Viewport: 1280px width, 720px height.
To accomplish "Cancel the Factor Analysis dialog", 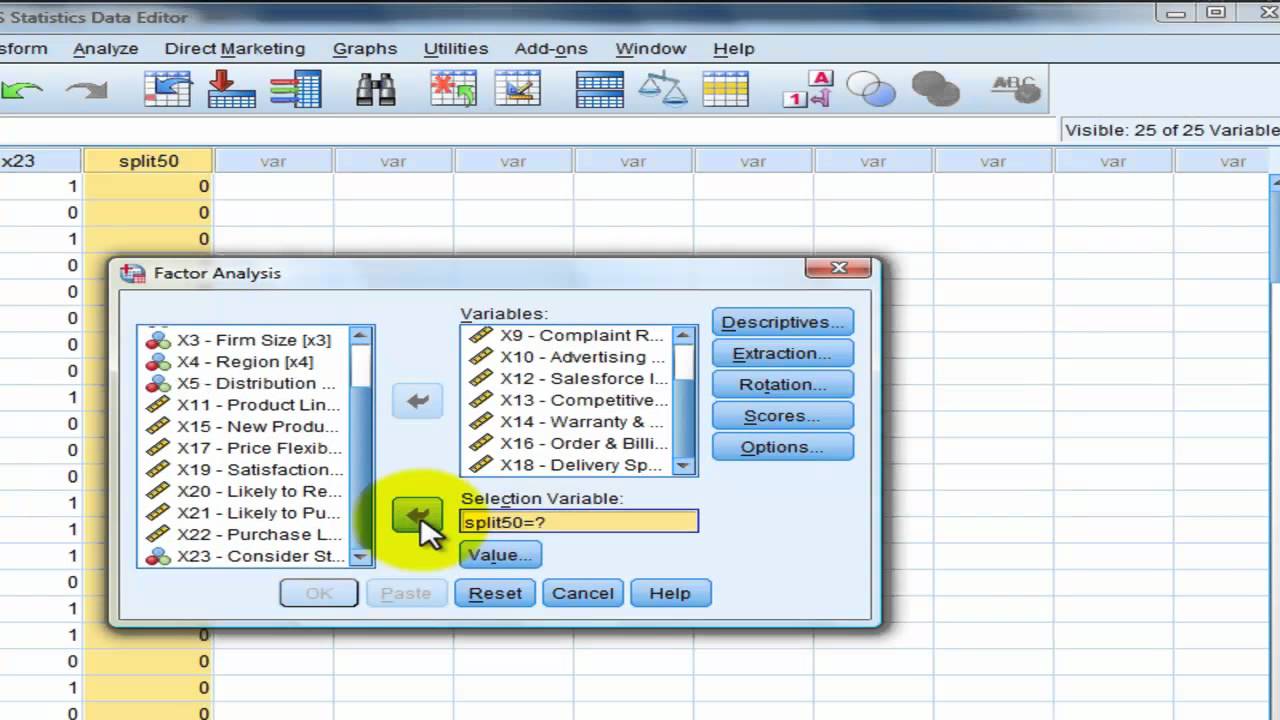I will [583, 593].
